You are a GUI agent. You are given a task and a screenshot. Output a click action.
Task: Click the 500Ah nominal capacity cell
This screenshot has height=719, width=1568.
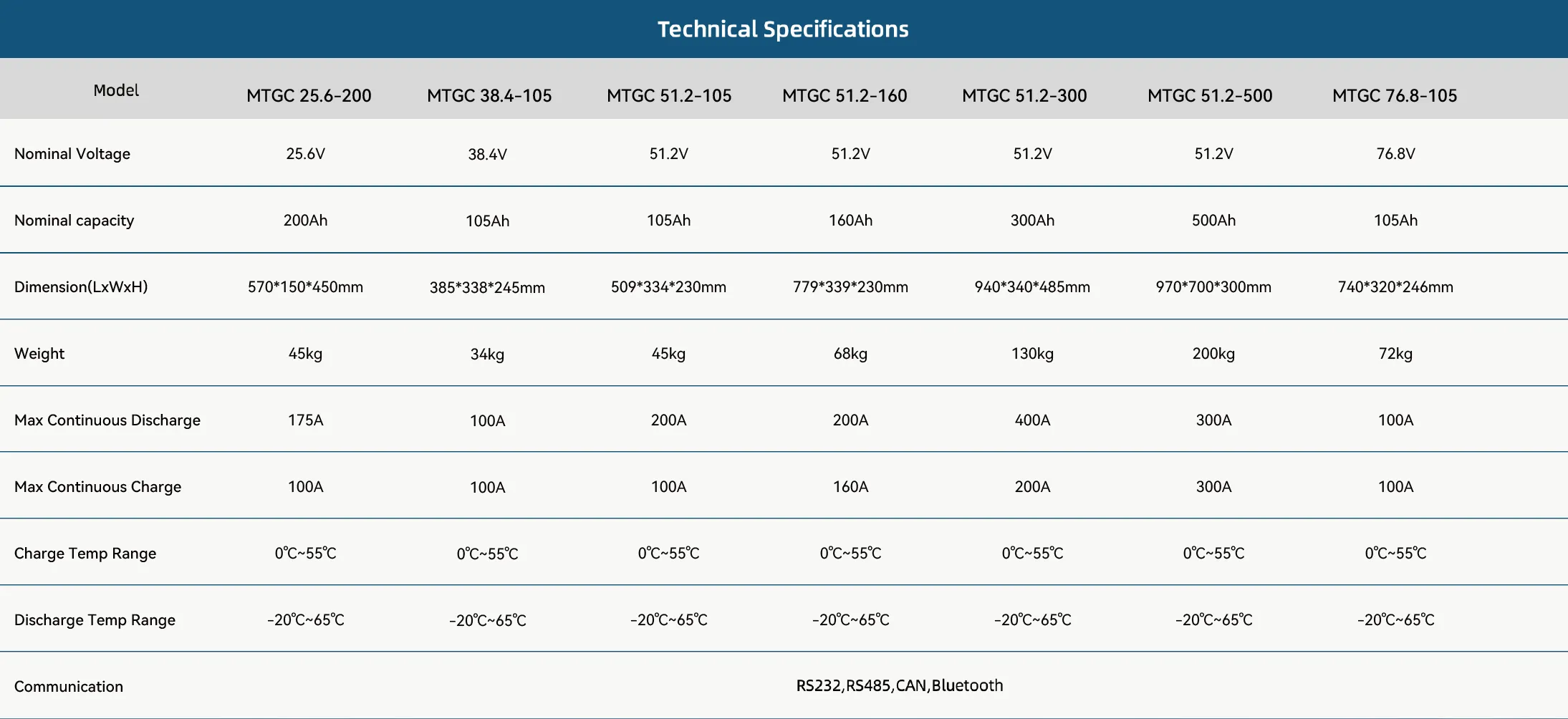click(1213, 221)
